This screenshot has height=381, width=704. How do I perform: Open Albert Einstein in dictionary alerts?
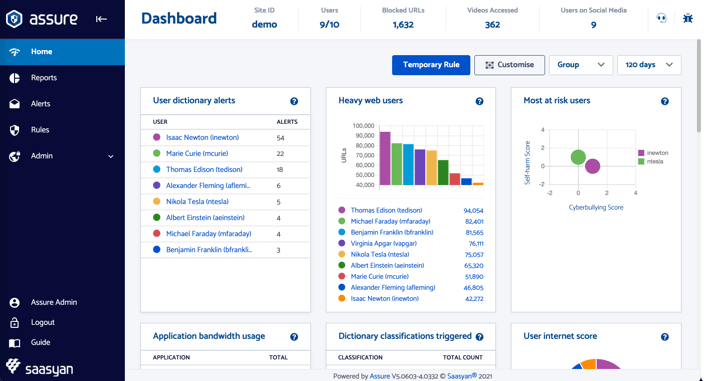pos(205,218)
